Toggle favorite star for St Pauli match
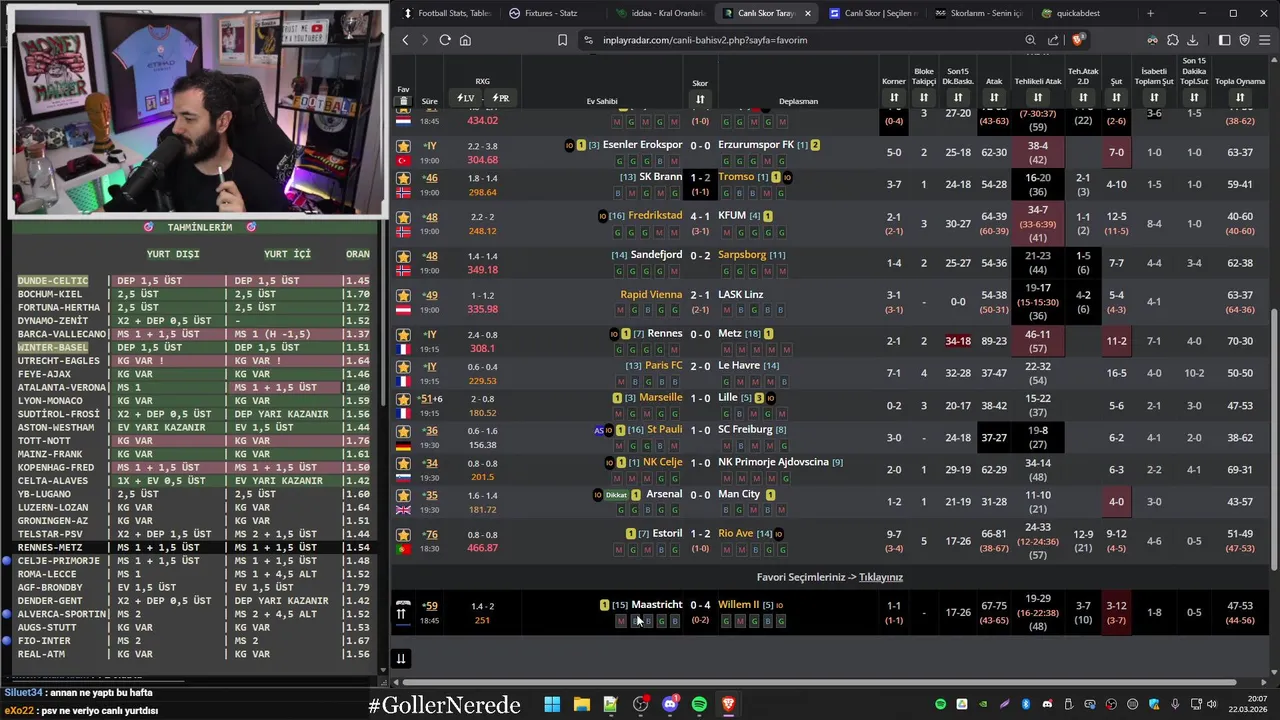The image size is (1280, 720). pos(403,431)
